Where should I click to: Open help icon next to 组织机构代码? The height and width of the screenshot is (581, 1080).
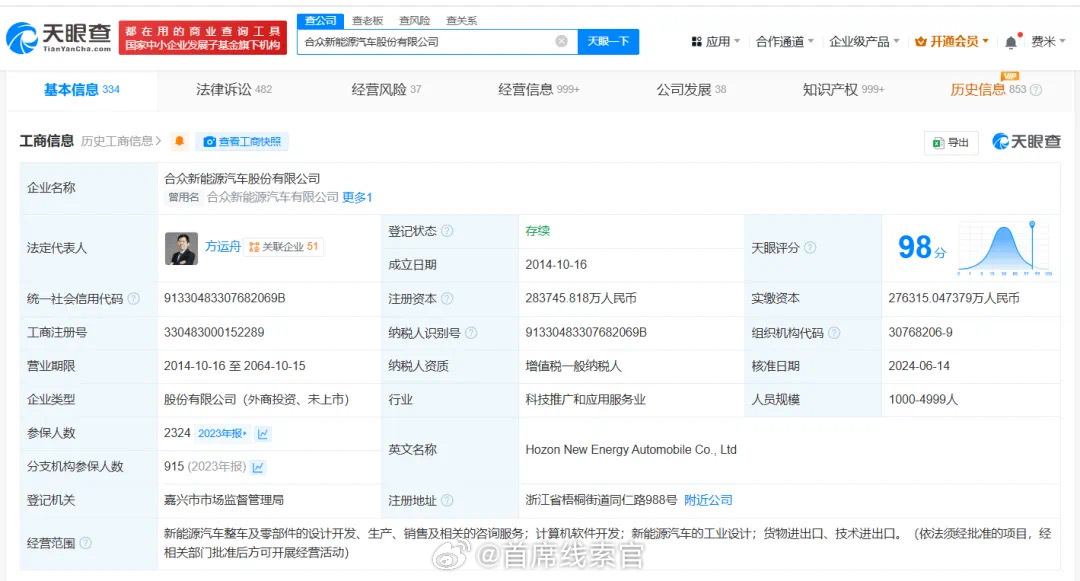tap(834, 333)
